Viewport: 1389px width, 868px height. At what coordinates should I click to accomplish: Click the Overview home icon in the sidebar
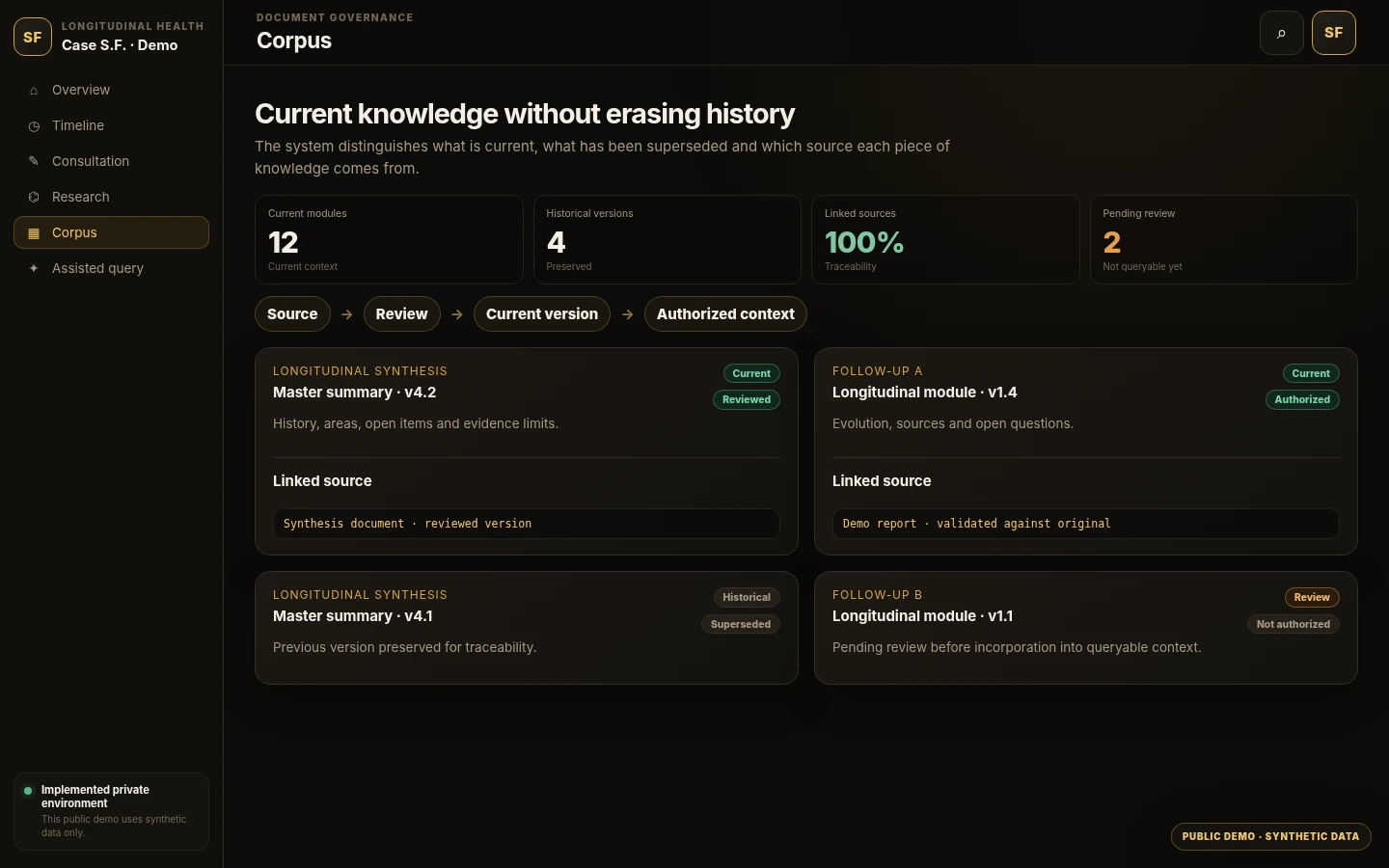coord(34,91)
